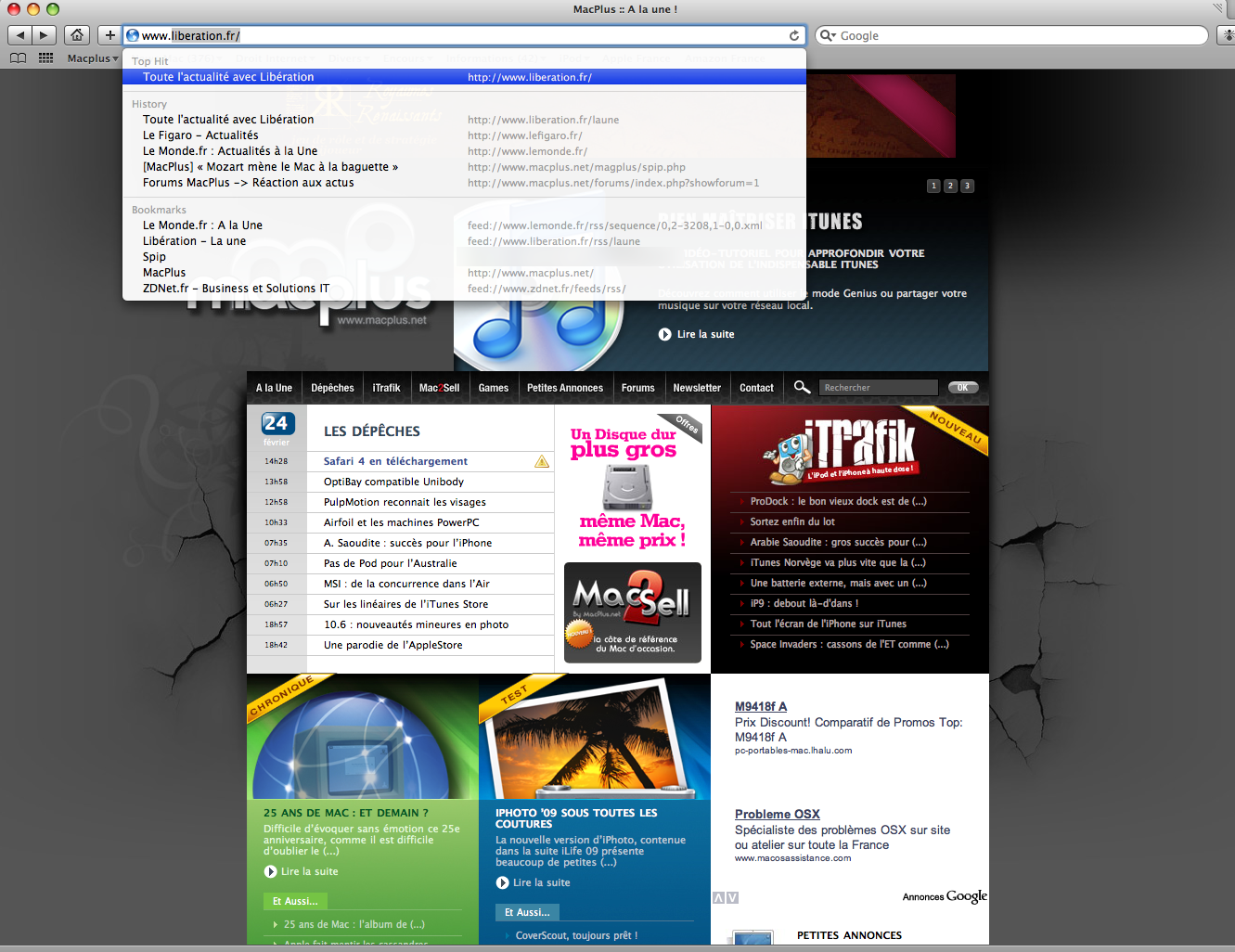
Task: Click the OK search button
Action: (x=963, y=388)
